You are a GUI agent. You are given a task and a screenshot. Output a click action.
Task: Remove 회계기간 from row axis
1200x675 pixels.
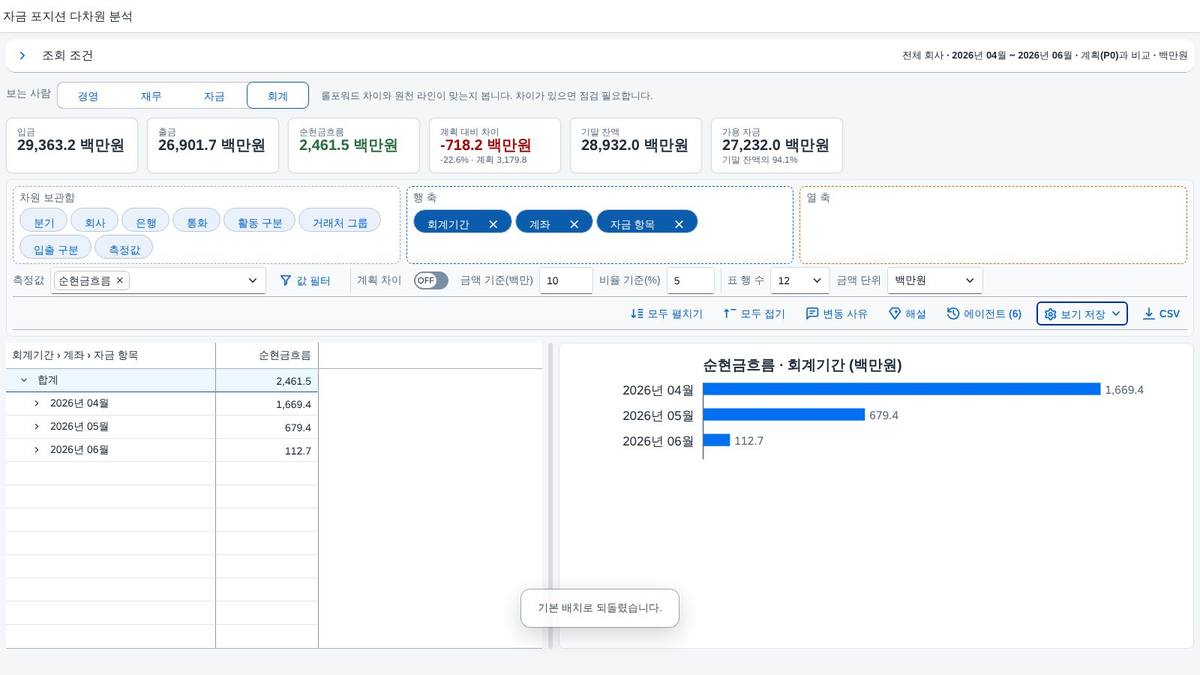click(x=493, y=224)
